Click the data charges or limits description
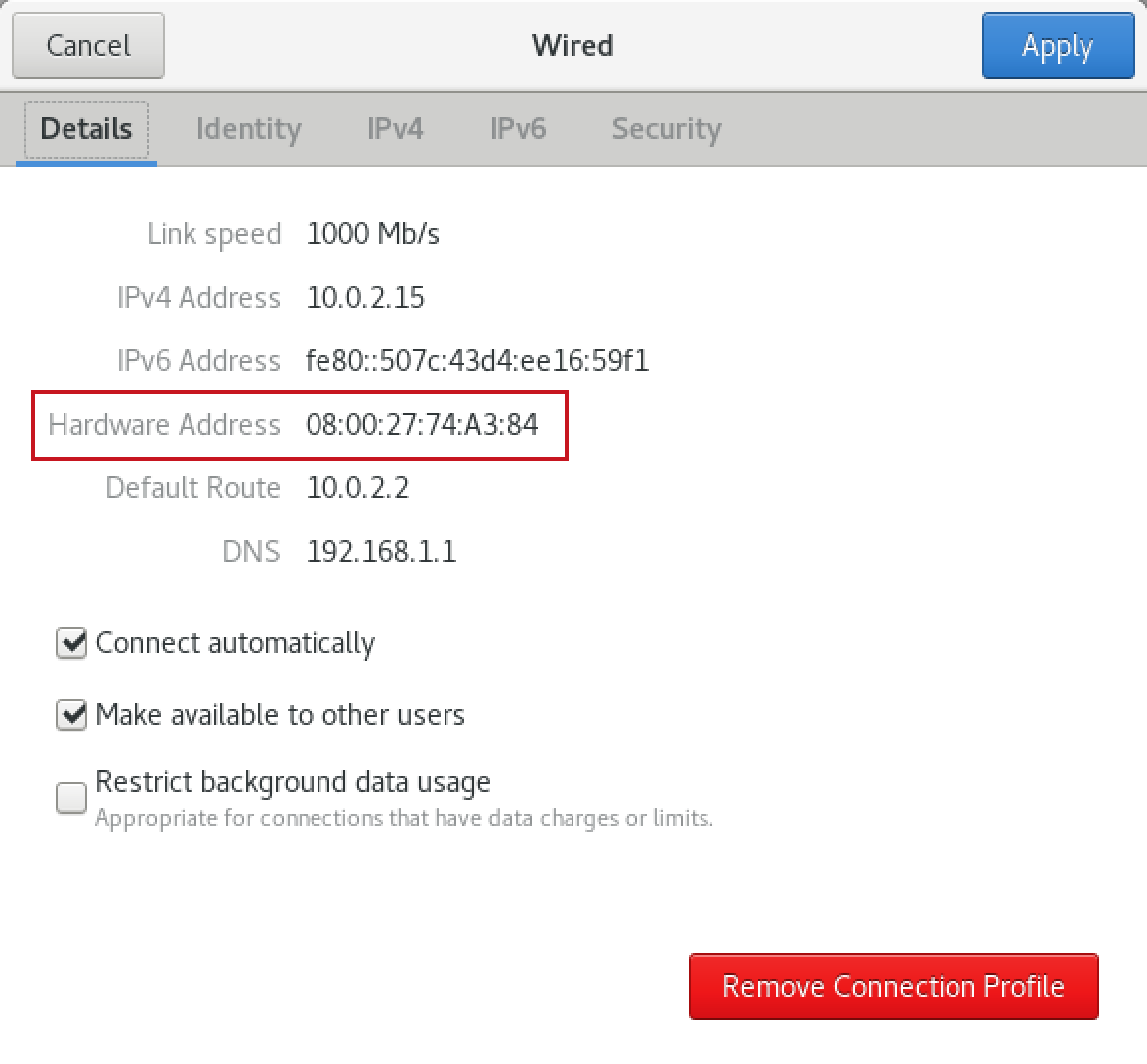Screen dimensions: 1147x1064 (404, 819)
